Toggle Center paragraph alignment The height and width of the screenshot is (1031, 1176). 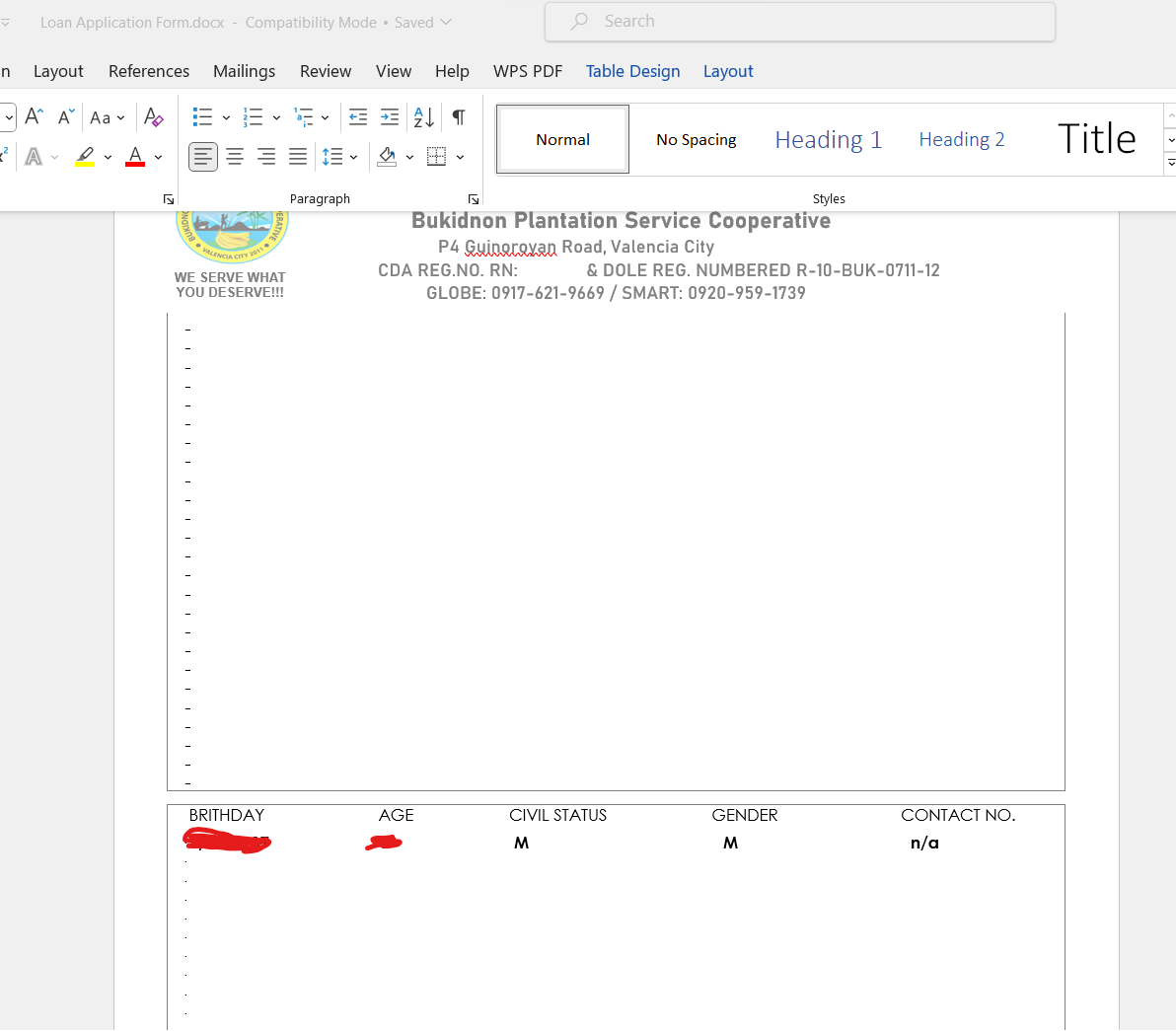[x=235, y=157]
